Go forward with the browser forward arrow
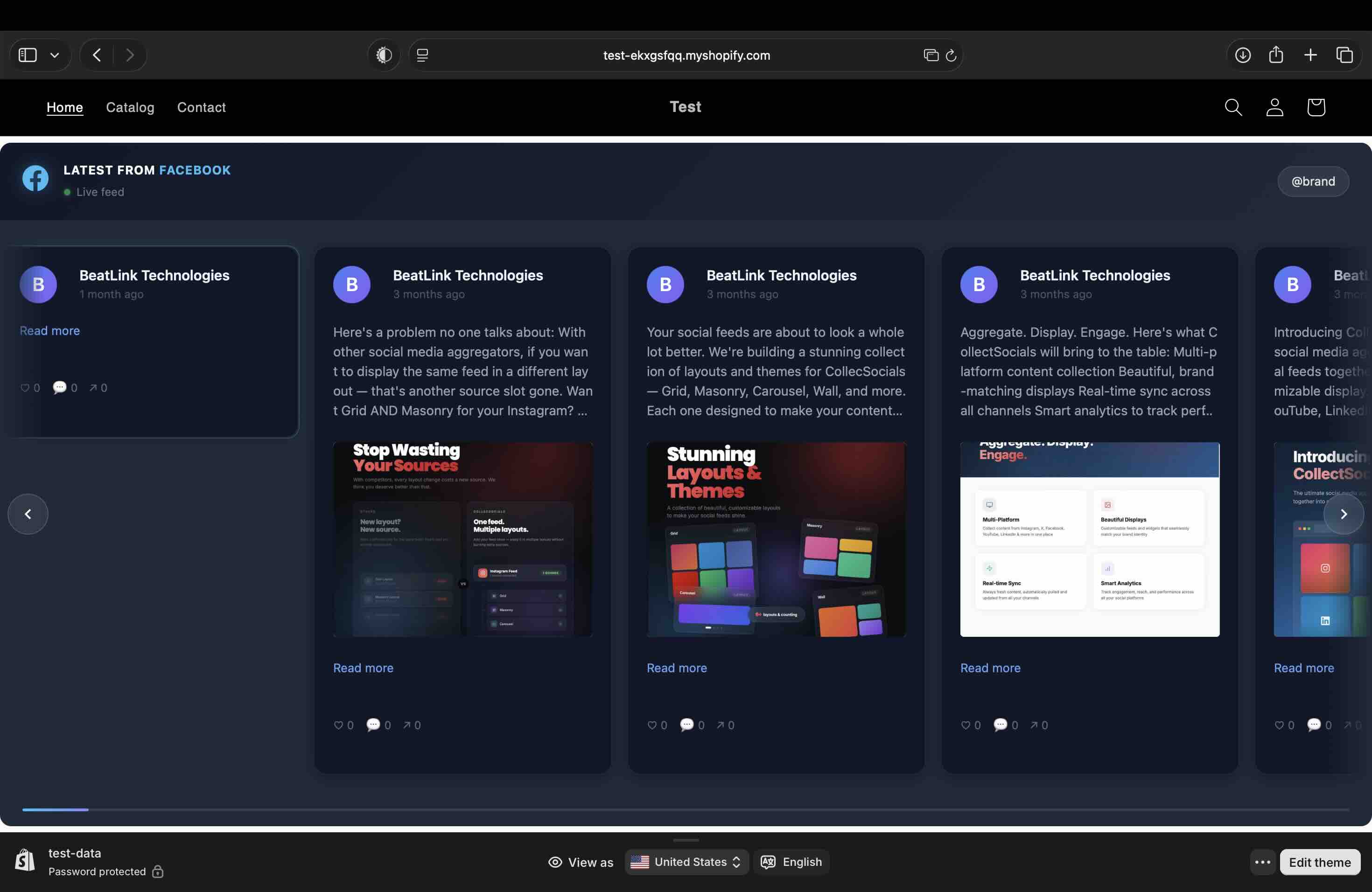Viewport: 1372px width, 892px height. [130, 56]
